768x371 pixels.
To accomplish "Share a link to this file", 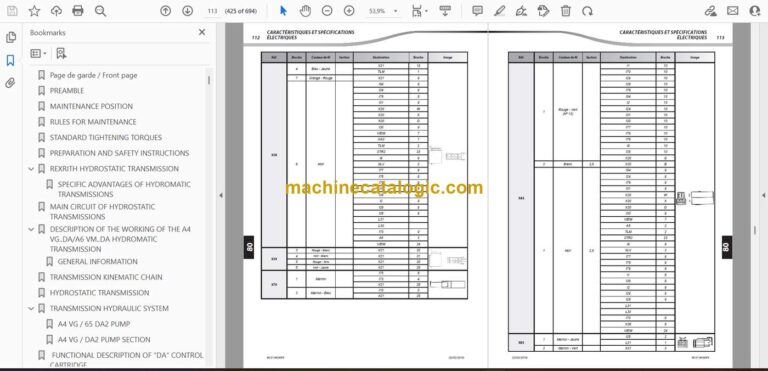I will (710, 11).
